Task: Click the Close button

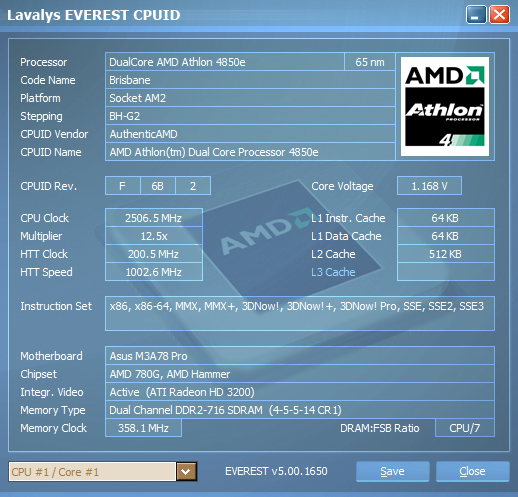Action: [x=472, y=471]
